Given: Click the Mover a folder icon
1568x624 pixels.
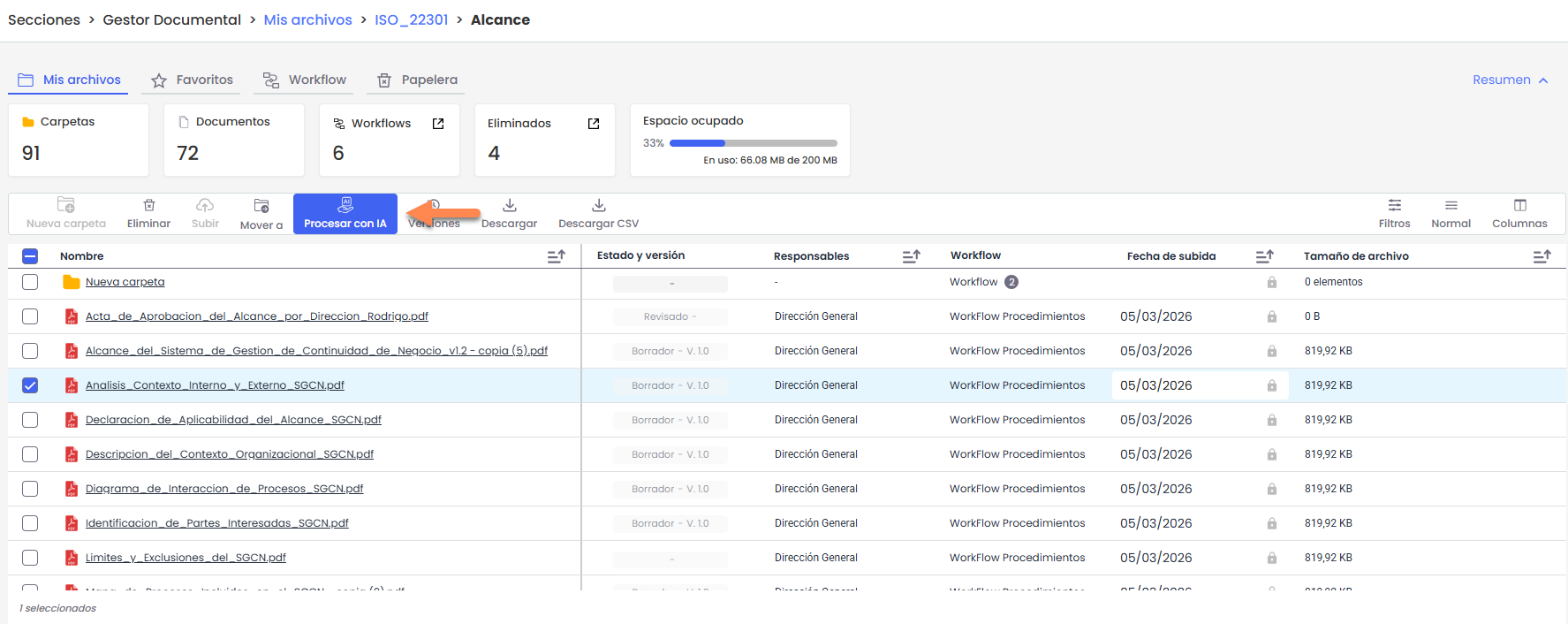Looking at the screenshot, I should (x=261, y=206).
